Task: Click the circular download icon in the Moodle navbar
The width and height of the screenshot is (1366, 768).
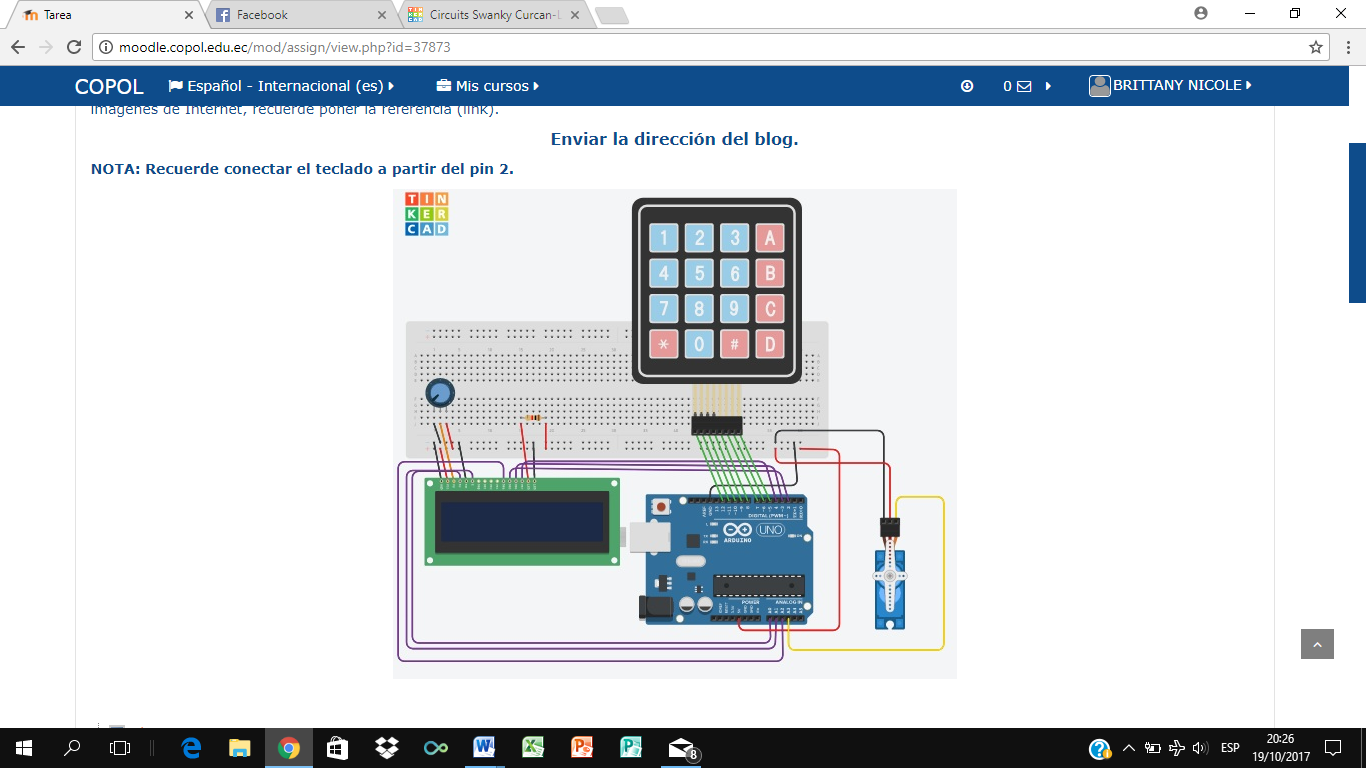Action: [x=966, y=86]
